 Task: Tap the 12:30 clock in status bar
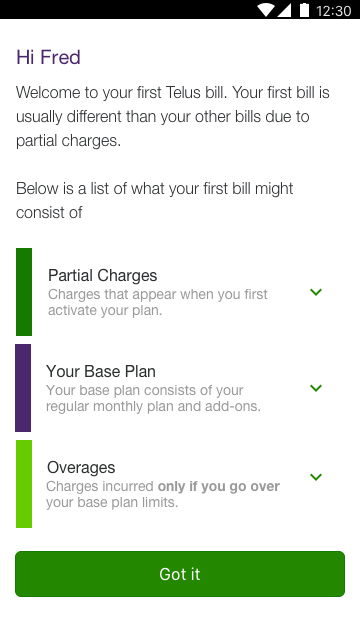click(x=333, y=11)
